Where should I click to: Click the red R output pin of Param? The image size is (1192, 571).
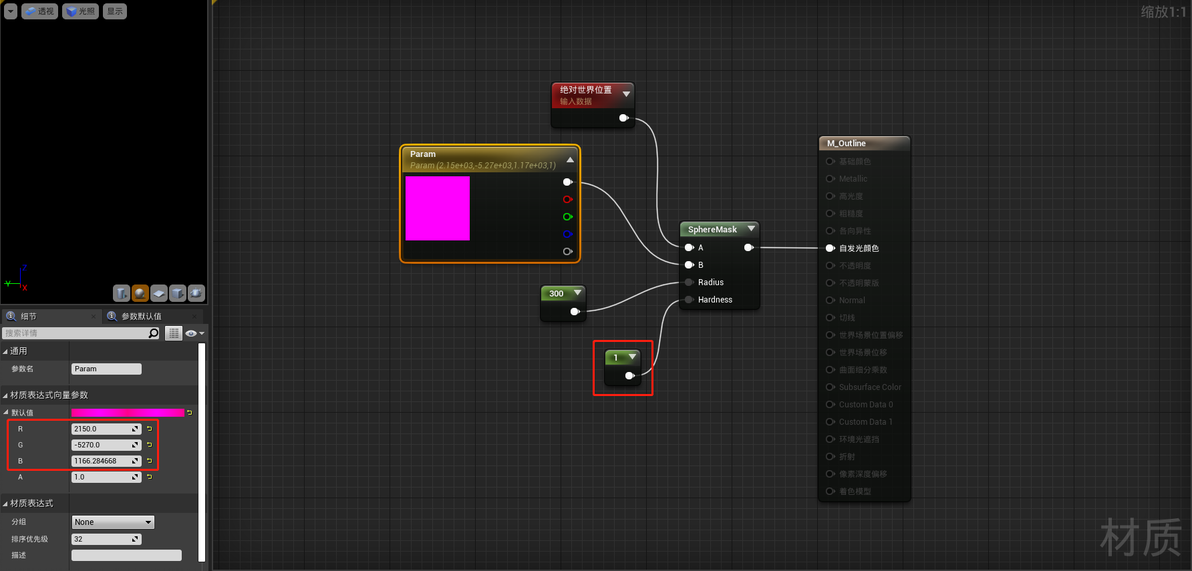point(567,199)
